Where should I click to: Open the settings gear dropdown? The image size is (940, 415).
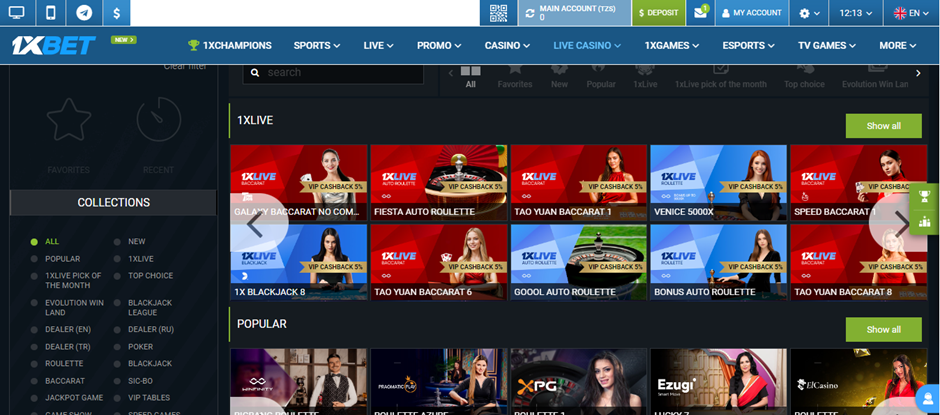pos(809,13)
